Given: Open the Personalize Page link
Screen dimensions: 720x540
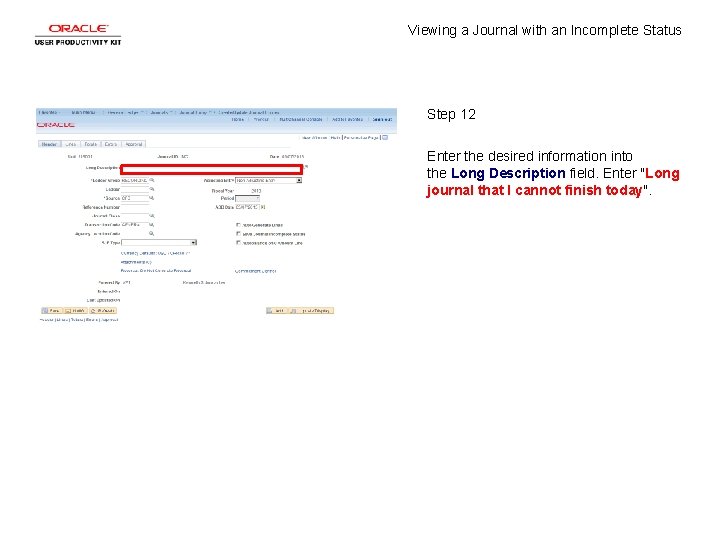Looking at the screenshot, I should [361, 138].
